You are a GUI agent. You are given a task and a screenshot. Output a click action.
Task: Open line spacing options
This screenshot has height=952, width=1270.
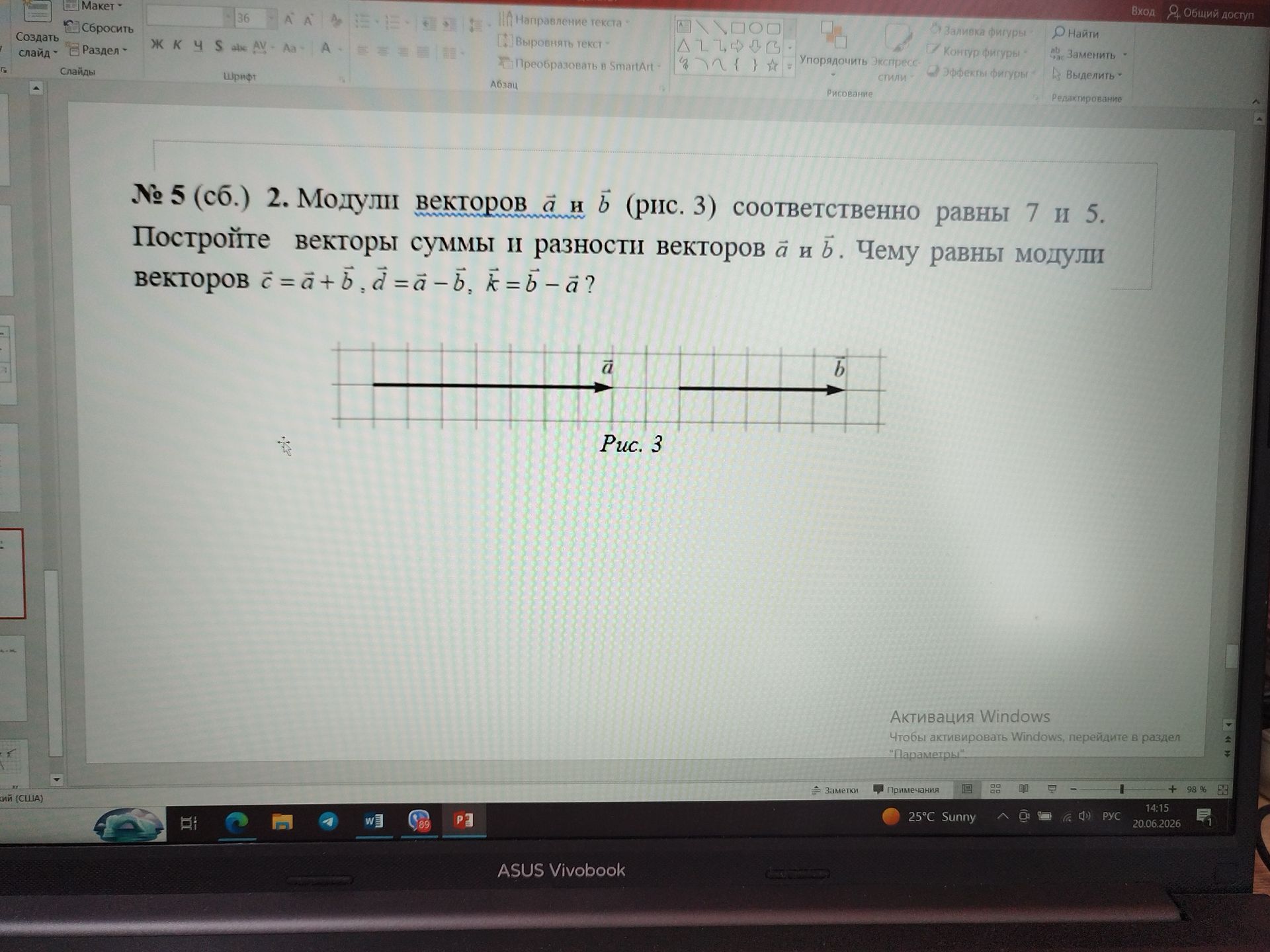click(x=476, y=26)
